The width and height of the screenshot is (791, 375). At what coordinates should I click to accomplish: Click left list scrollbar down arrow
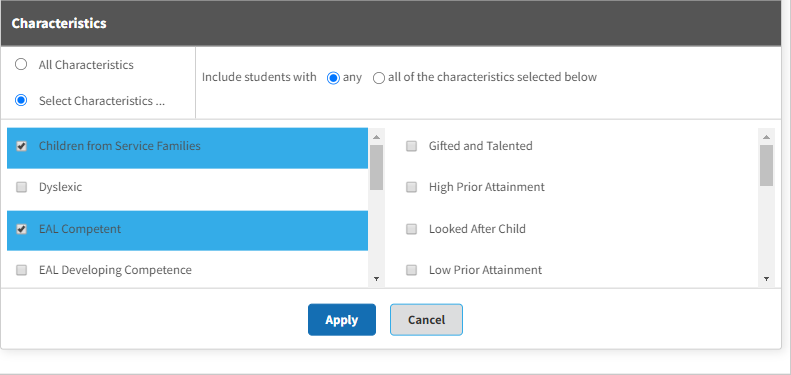click(x=376, y=279)
